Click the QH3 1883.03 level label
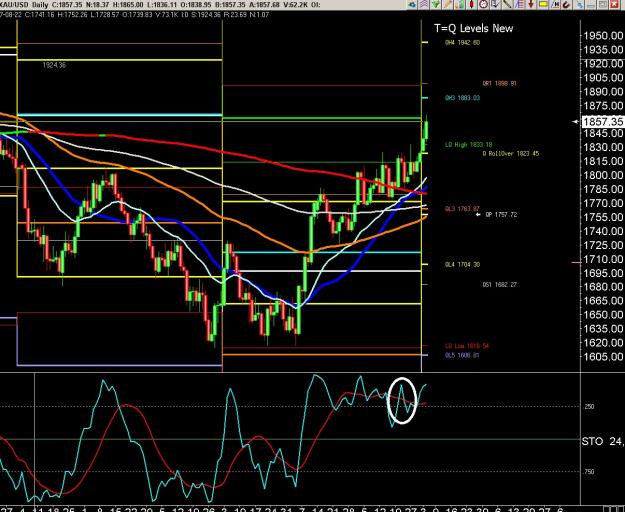 [x=462, y=98]
